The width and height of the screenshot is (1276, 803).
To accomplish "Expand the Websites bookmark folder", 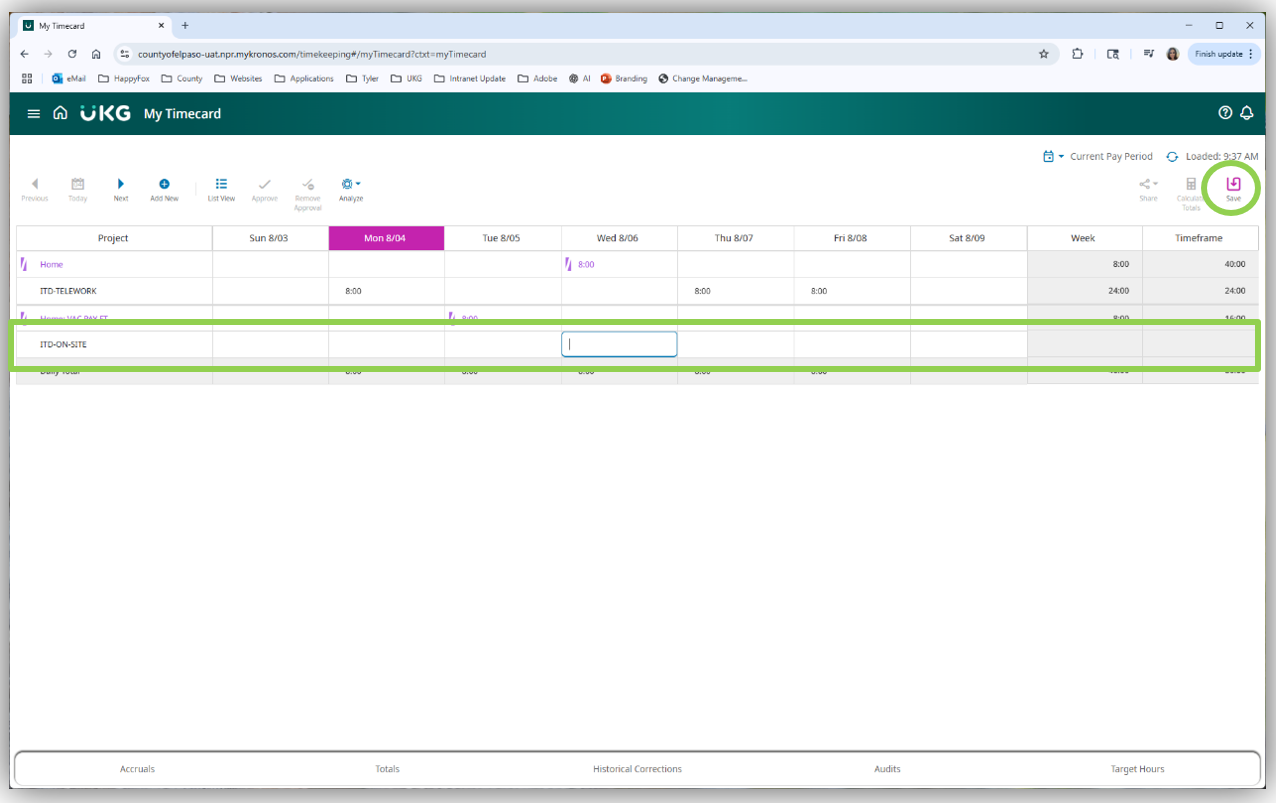I will [238, 78].
